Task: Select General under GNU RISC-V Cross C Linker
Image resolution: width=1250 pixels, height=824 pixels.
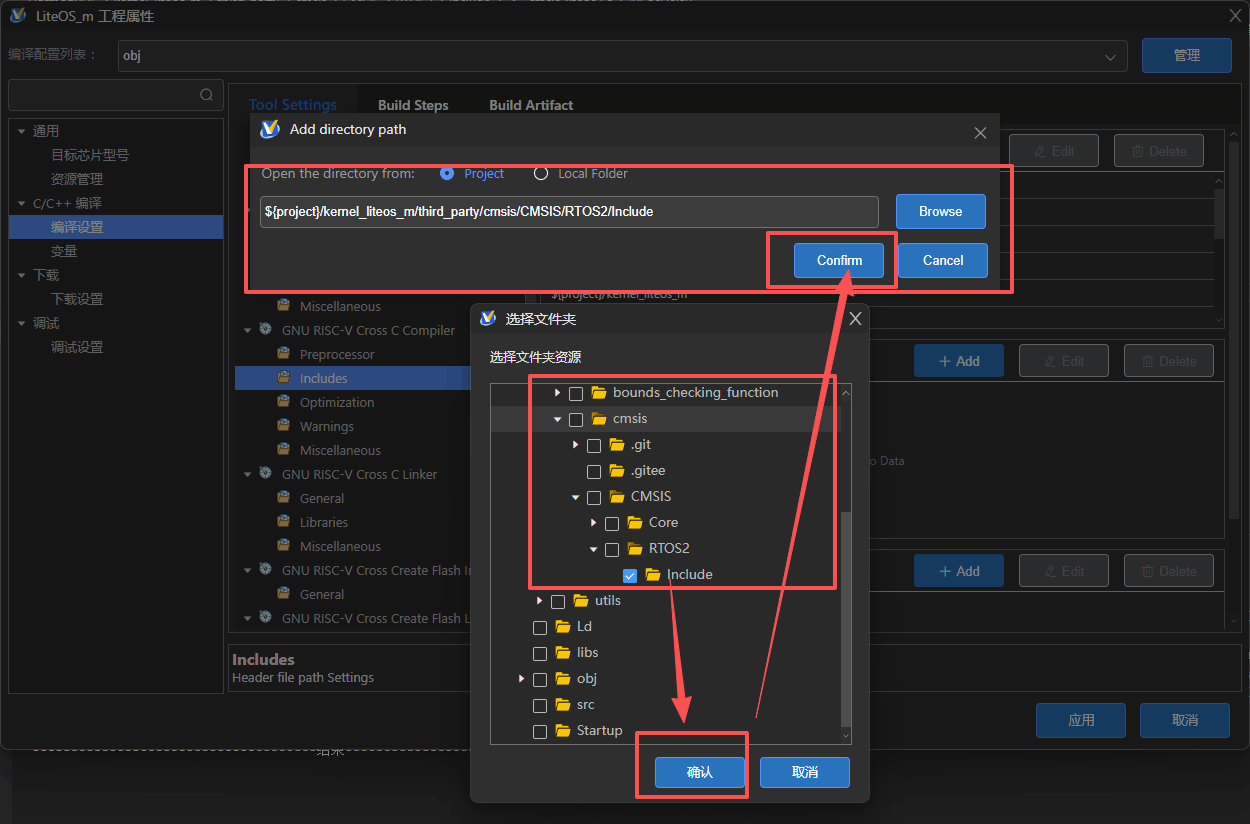Action: click(x=322, y=498)
